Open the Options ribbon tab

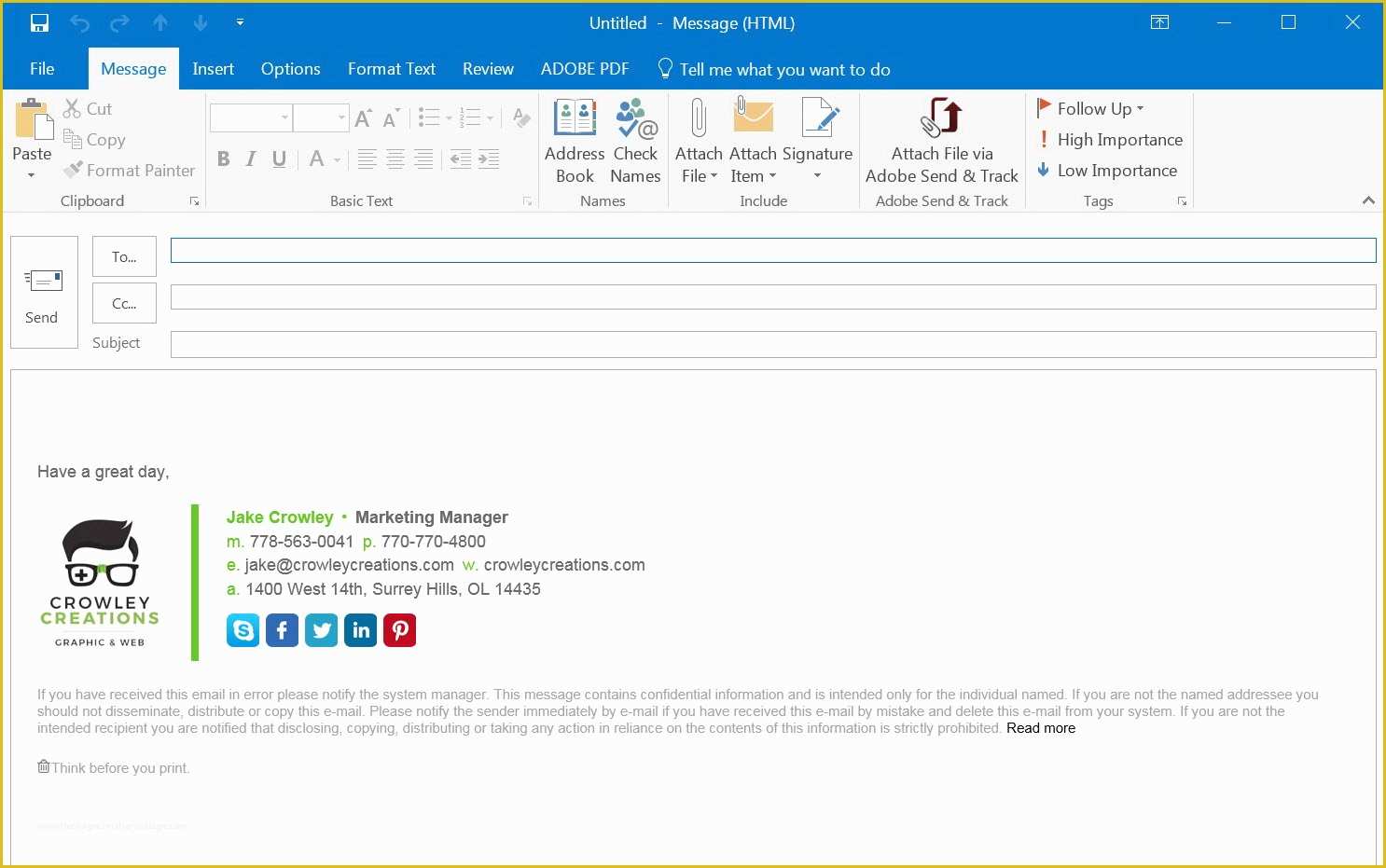point(290,69)
